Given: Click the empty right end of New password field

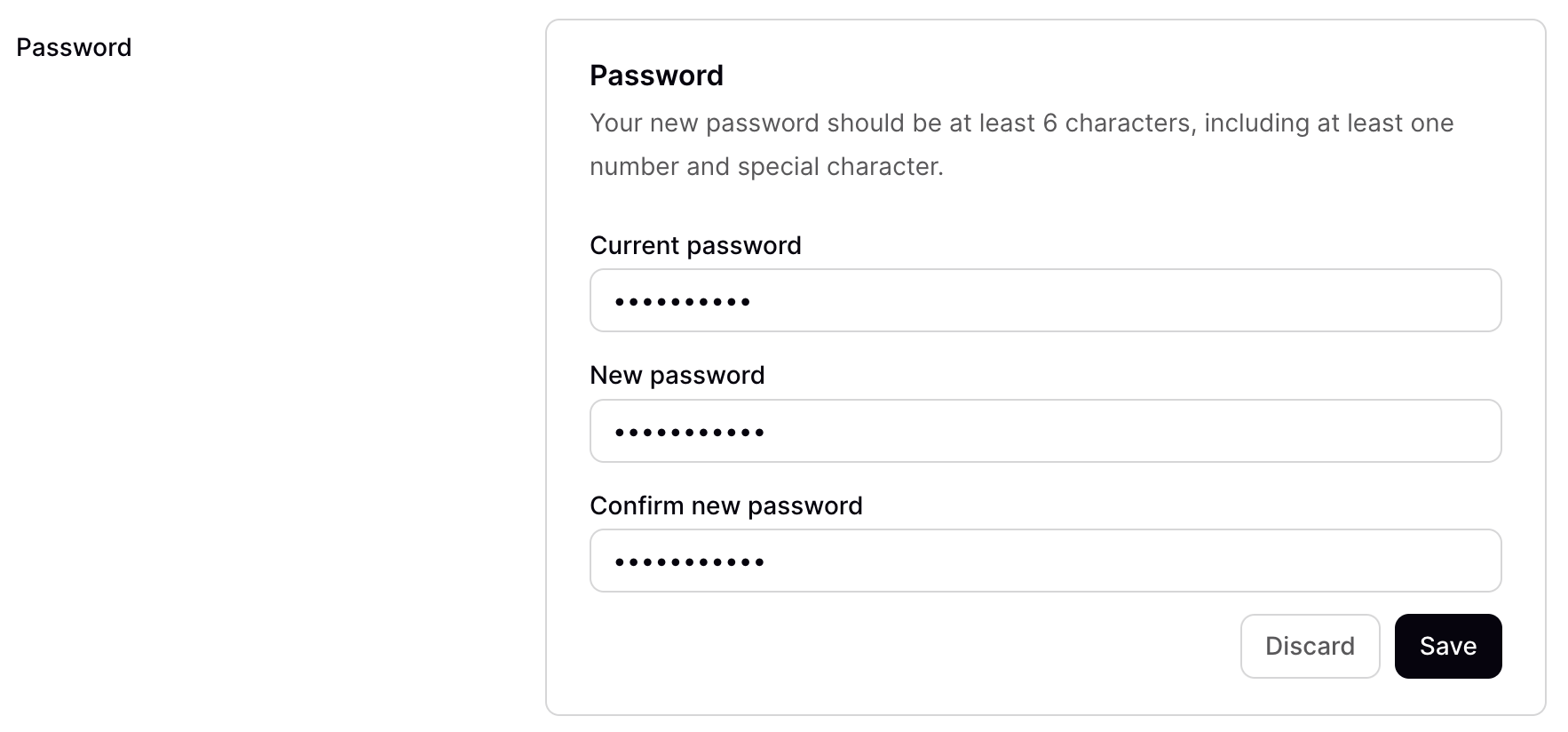Looking at the screenshot, I should [1421, 431].
